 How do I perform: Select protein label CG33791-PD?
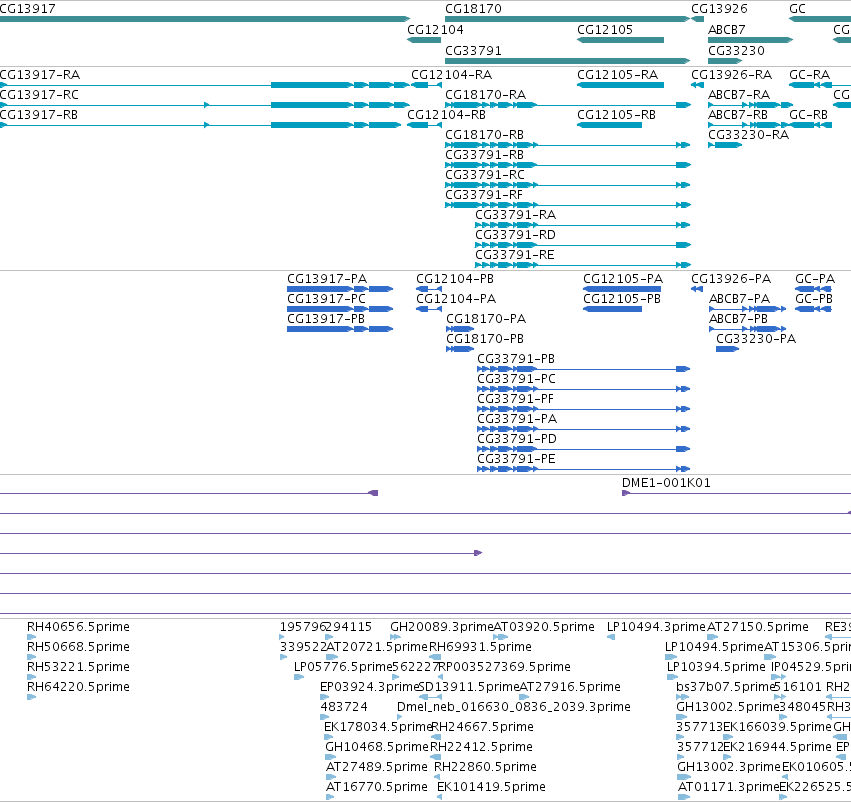coord(517,439)
